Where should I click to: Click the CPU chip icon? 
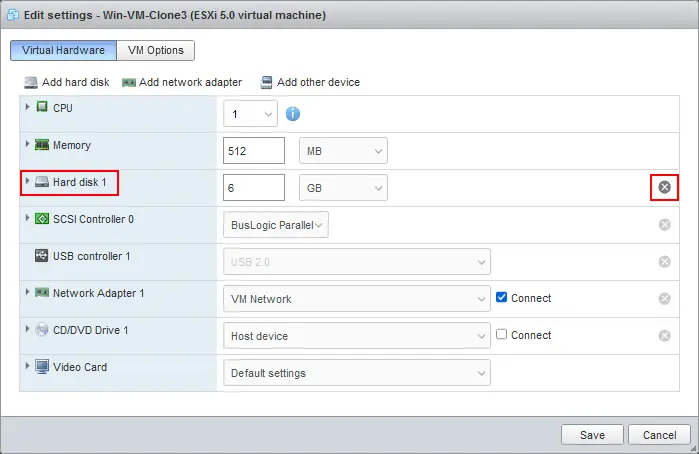pyautogui.click(x=42, y=107)
